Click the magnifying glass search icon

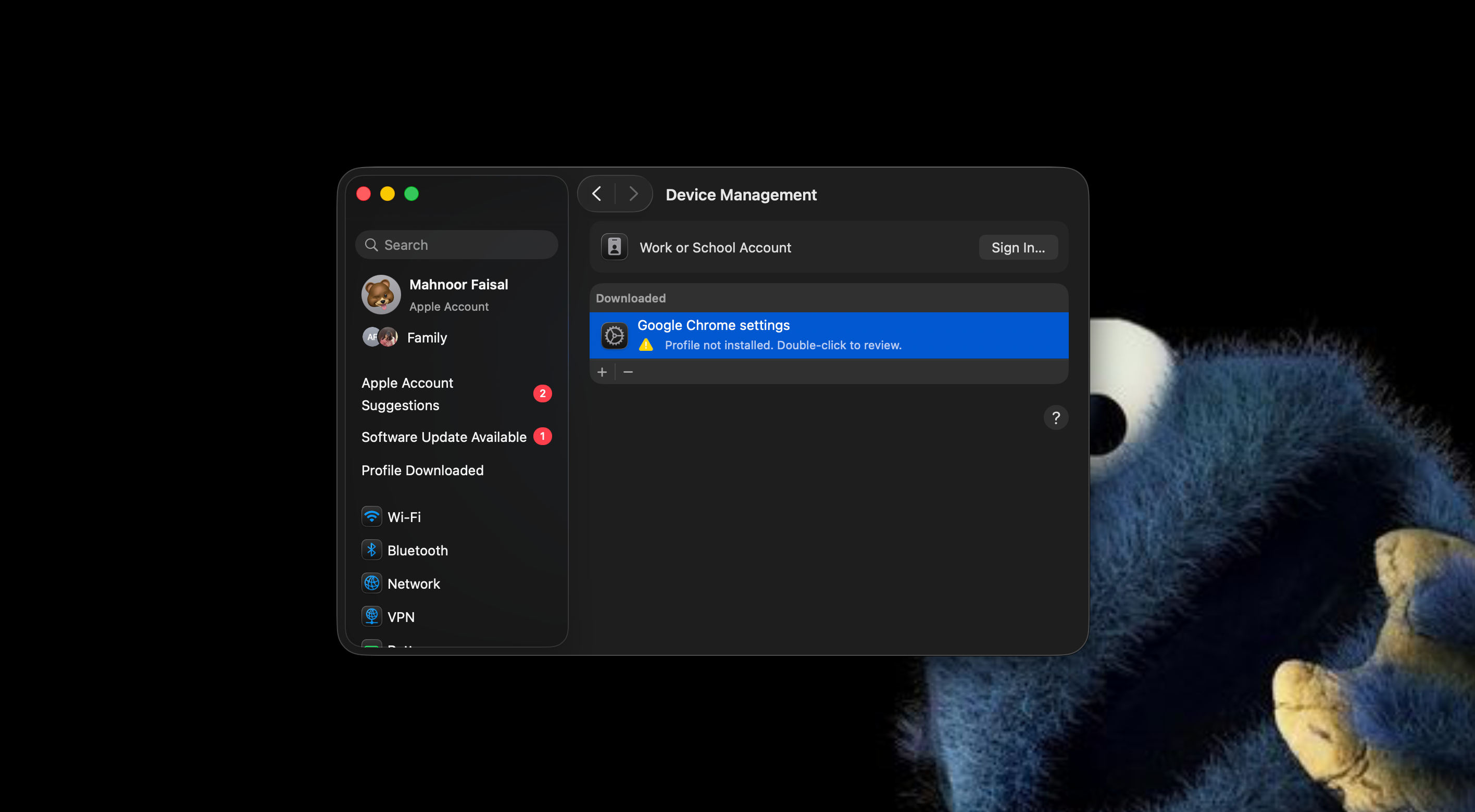(371, 245)
